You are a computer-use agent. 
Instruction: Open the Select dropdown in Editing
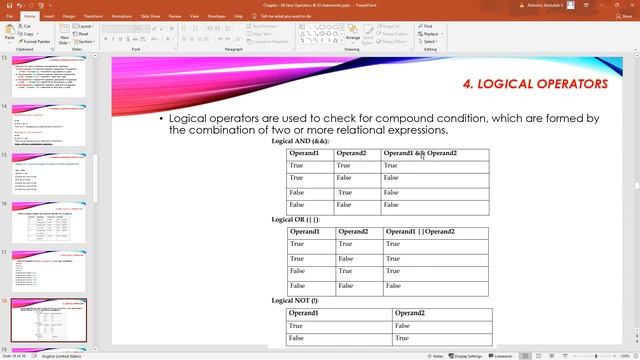coord(428,42)
